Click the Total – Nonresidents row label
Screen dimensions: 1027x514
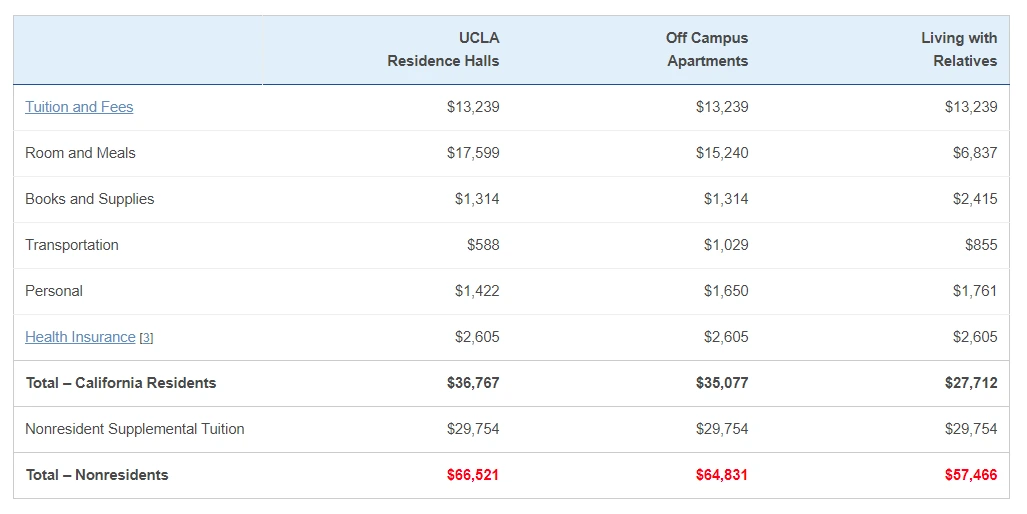pyautogui.click(x=97, y=475)
